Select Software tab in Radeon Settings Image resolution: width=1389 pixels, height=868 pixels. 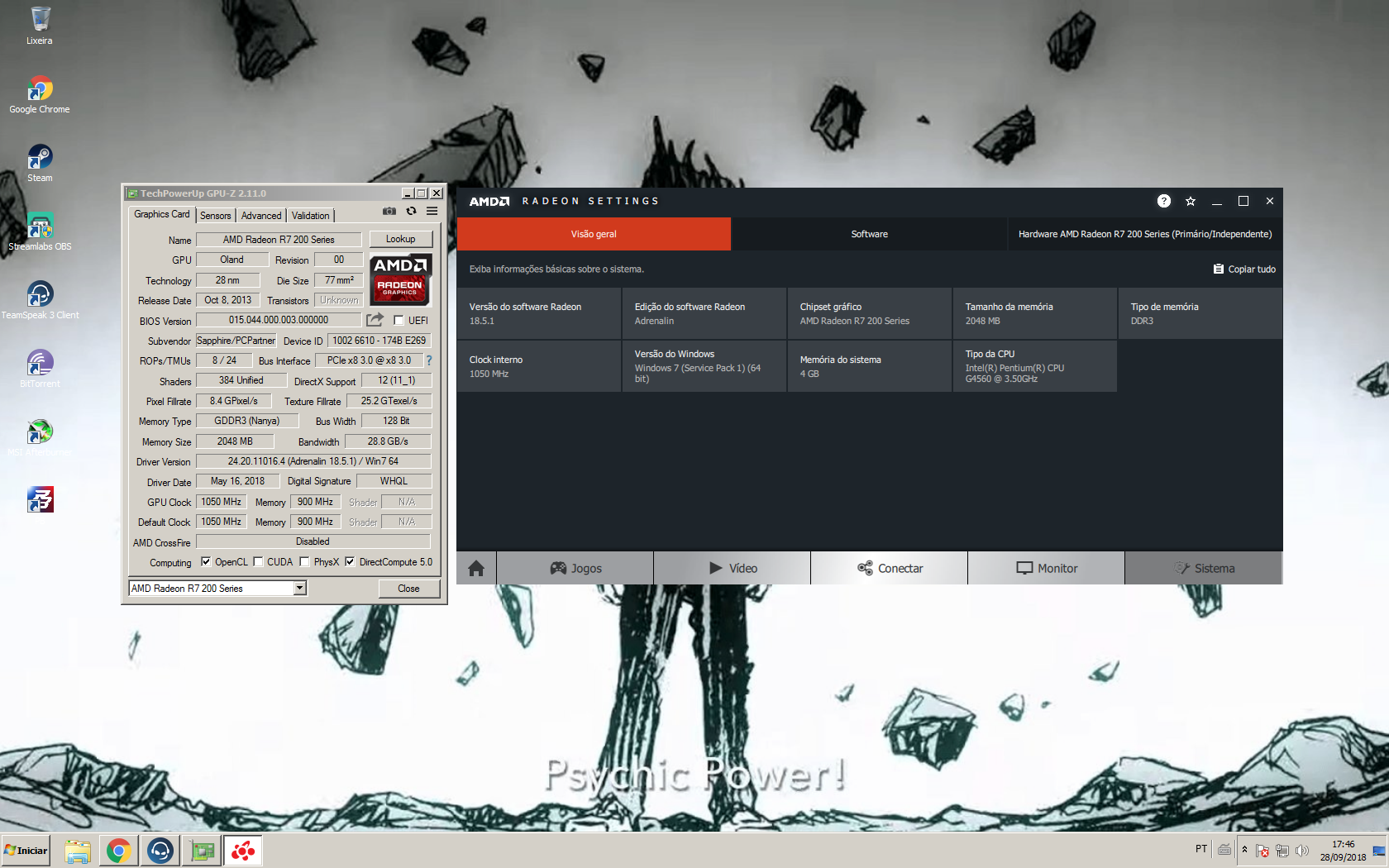870,234
